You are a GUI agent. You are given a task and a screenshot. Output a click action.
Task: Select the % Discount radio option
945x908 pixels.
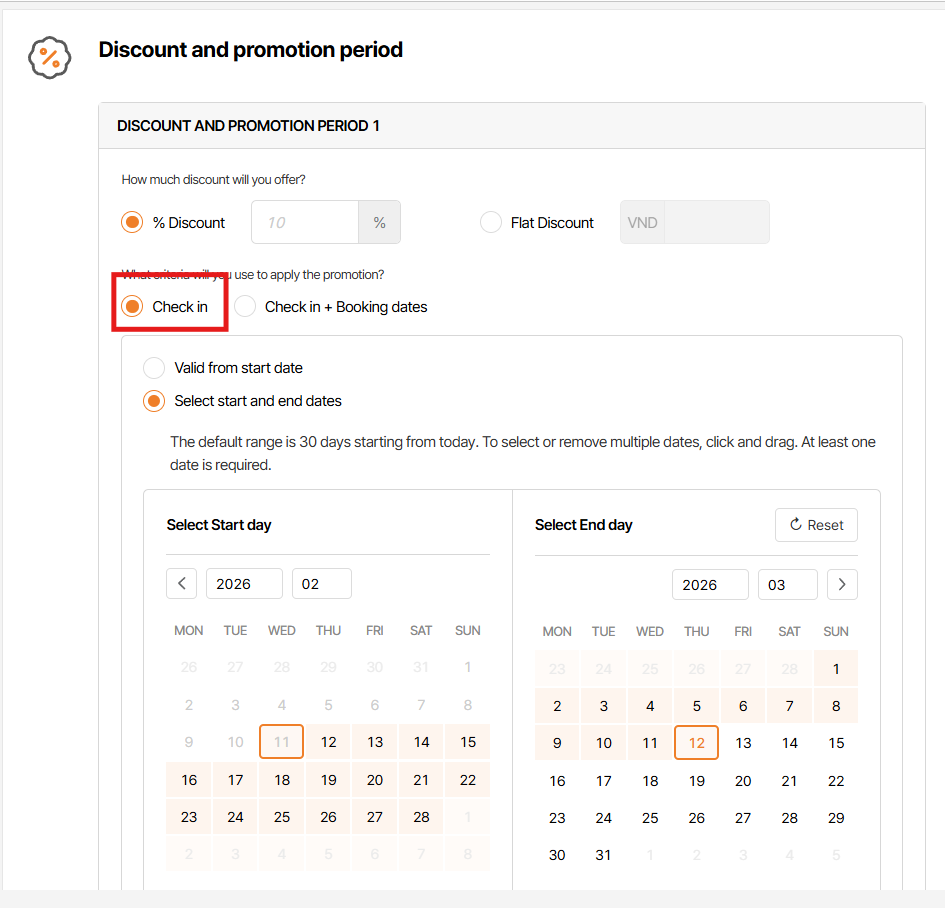tap(132, 223)
